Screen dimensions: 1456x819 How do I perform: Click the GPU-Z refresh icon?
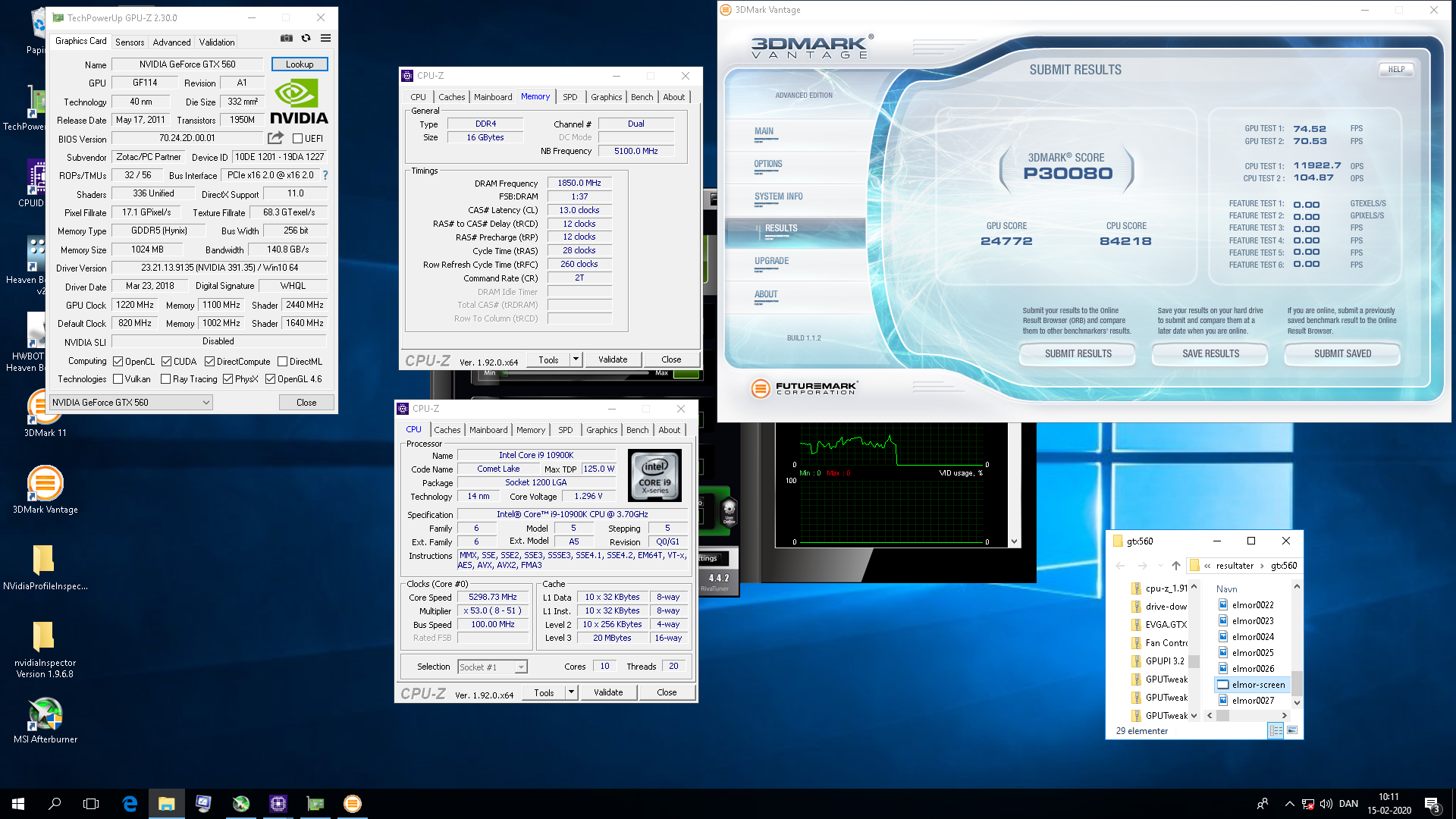click(306, 38)
